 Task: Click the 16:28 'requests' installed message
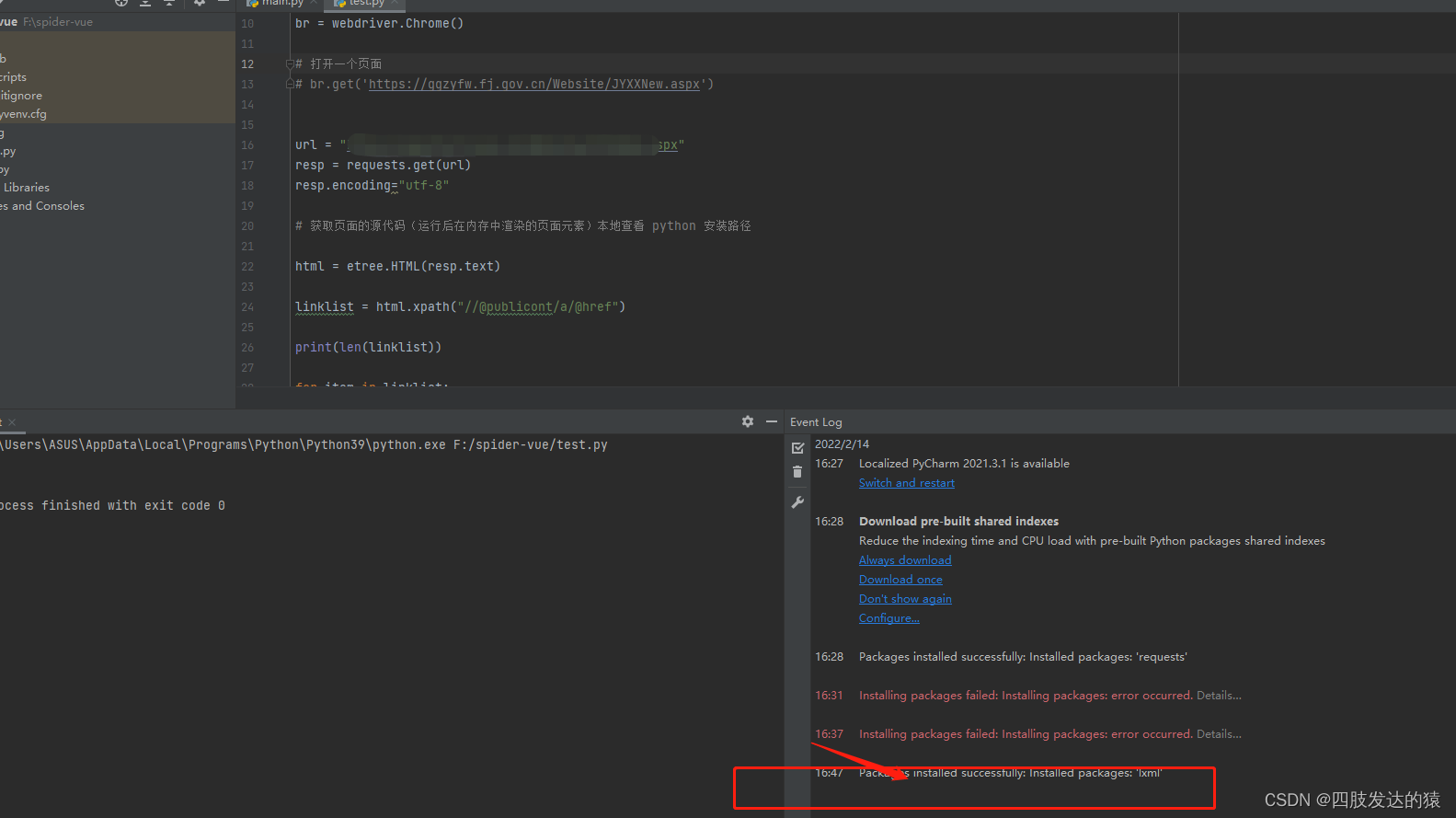[1023, 657]
